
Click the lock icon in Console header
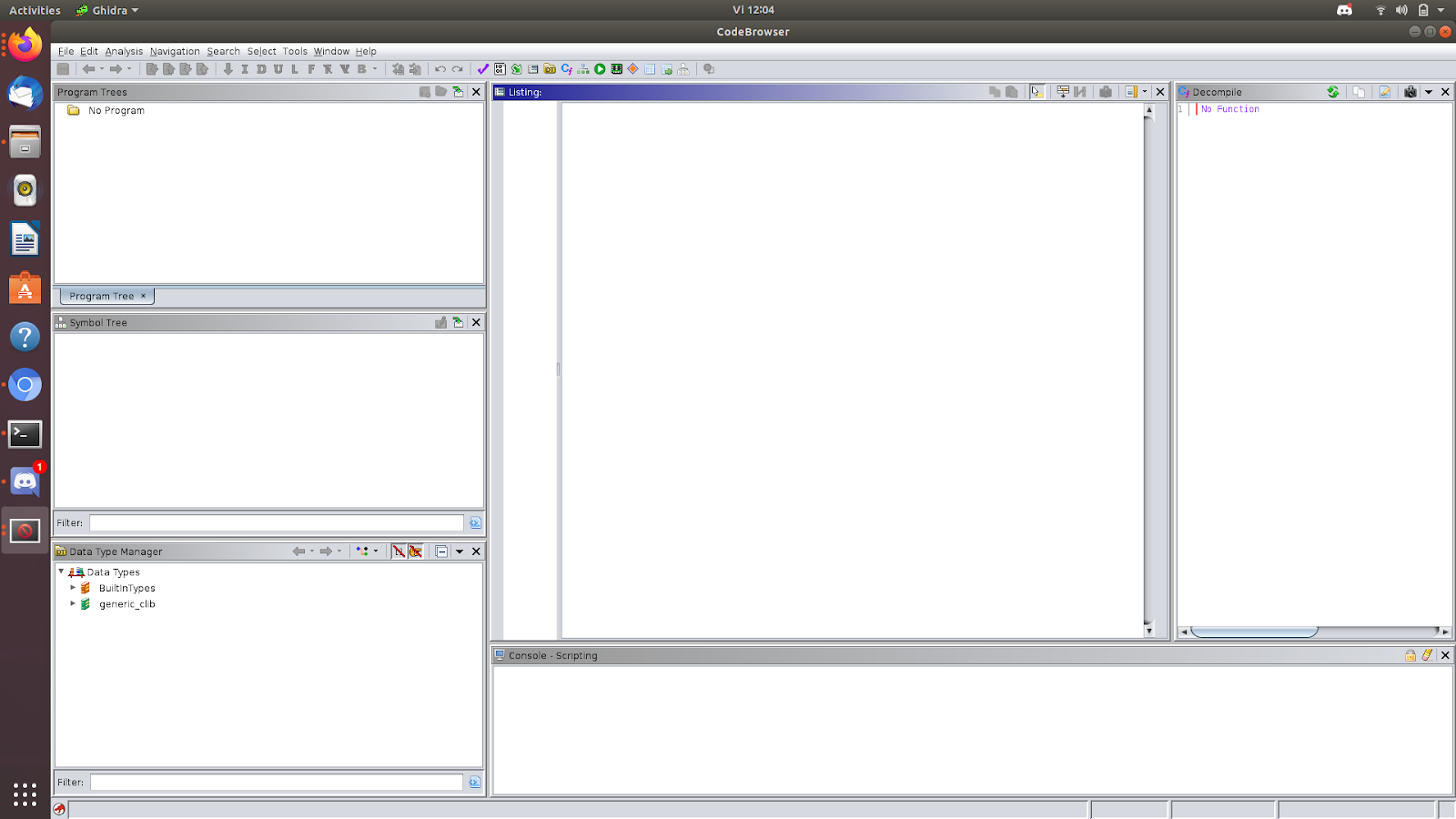[x=1410, y=655]
